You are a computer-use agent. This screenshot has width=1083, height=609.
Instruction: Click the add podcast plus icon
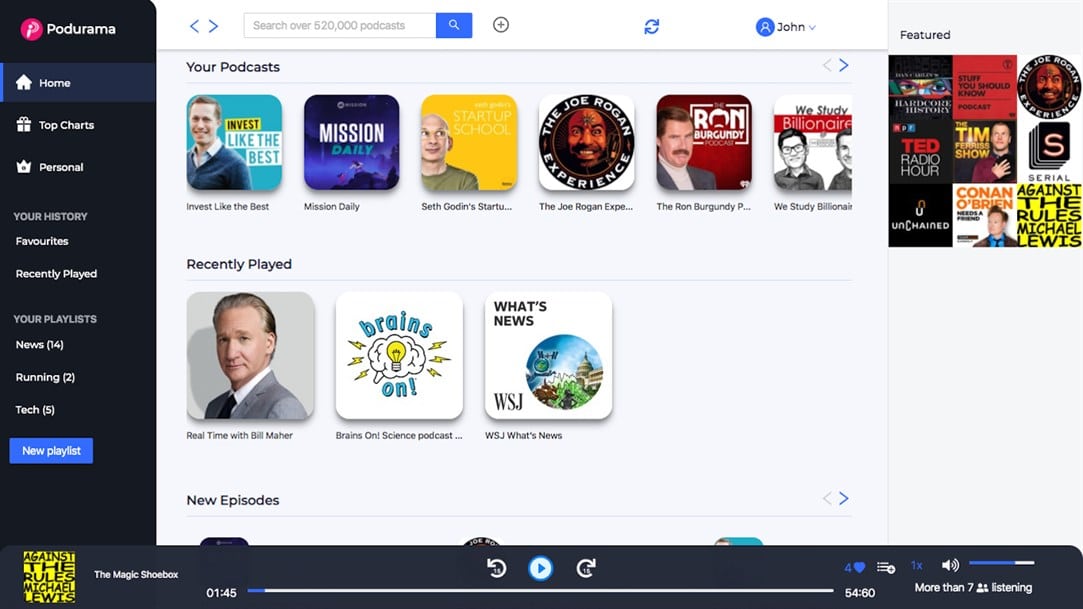click(500, 24)
